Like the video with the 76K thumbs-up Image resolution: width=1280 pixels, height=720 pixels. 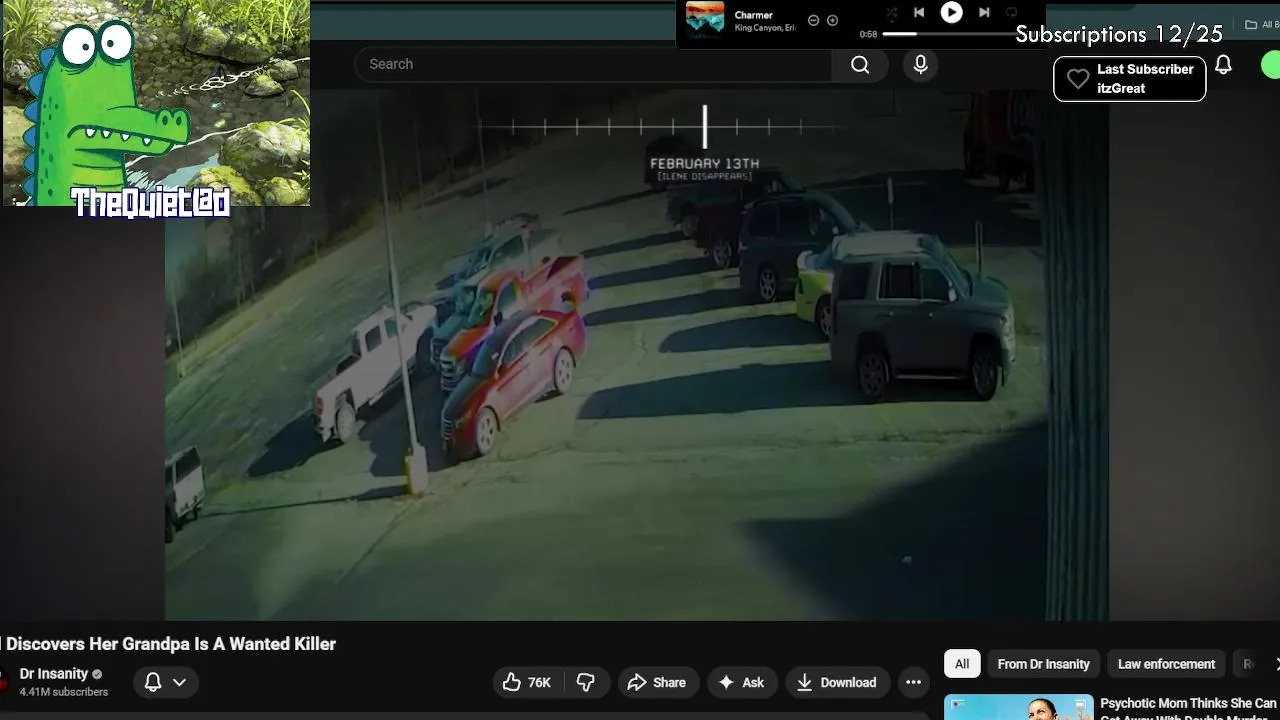click(527, 682)
